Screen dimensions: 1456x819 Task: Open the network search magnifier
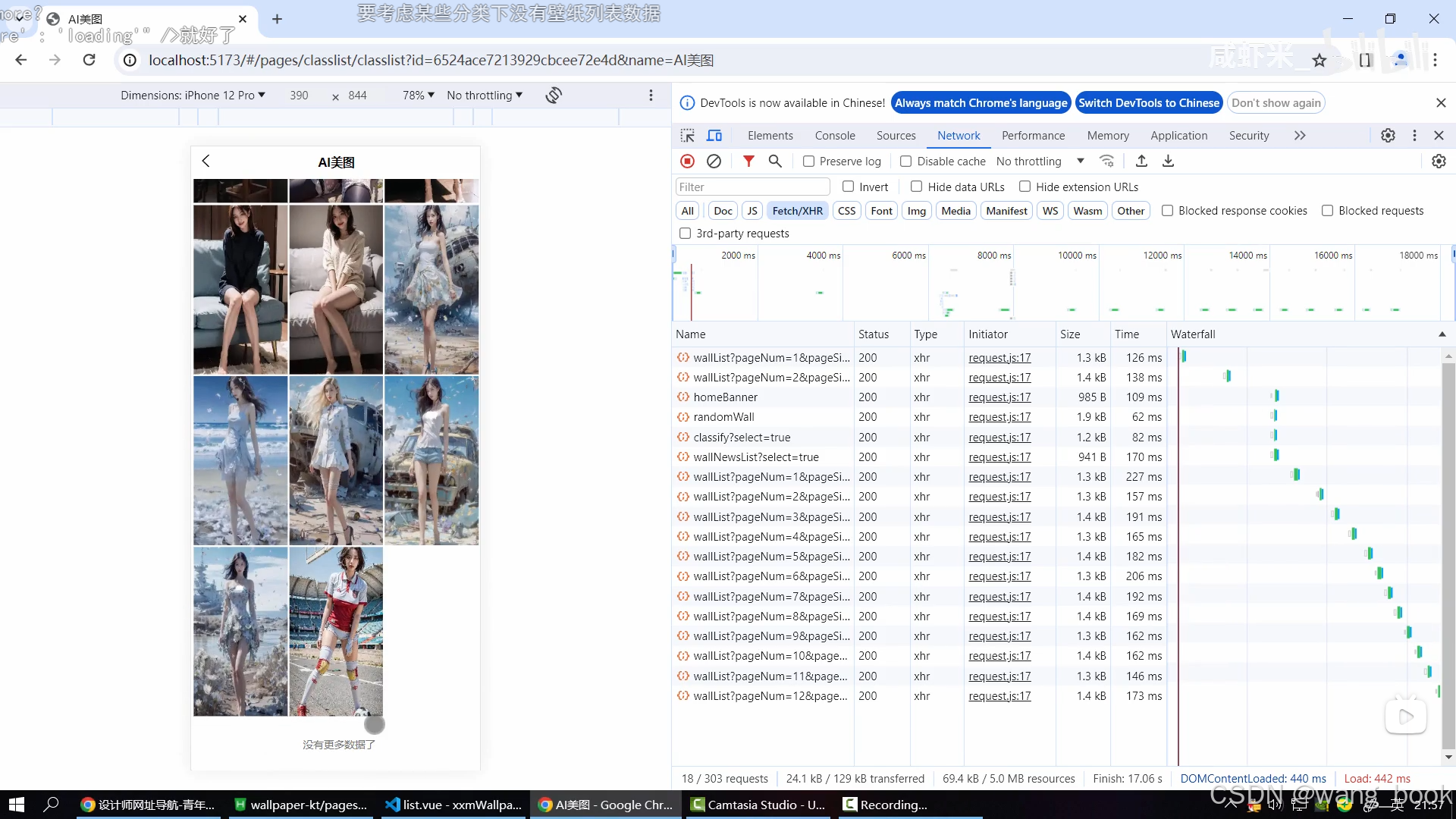[774, 161]
